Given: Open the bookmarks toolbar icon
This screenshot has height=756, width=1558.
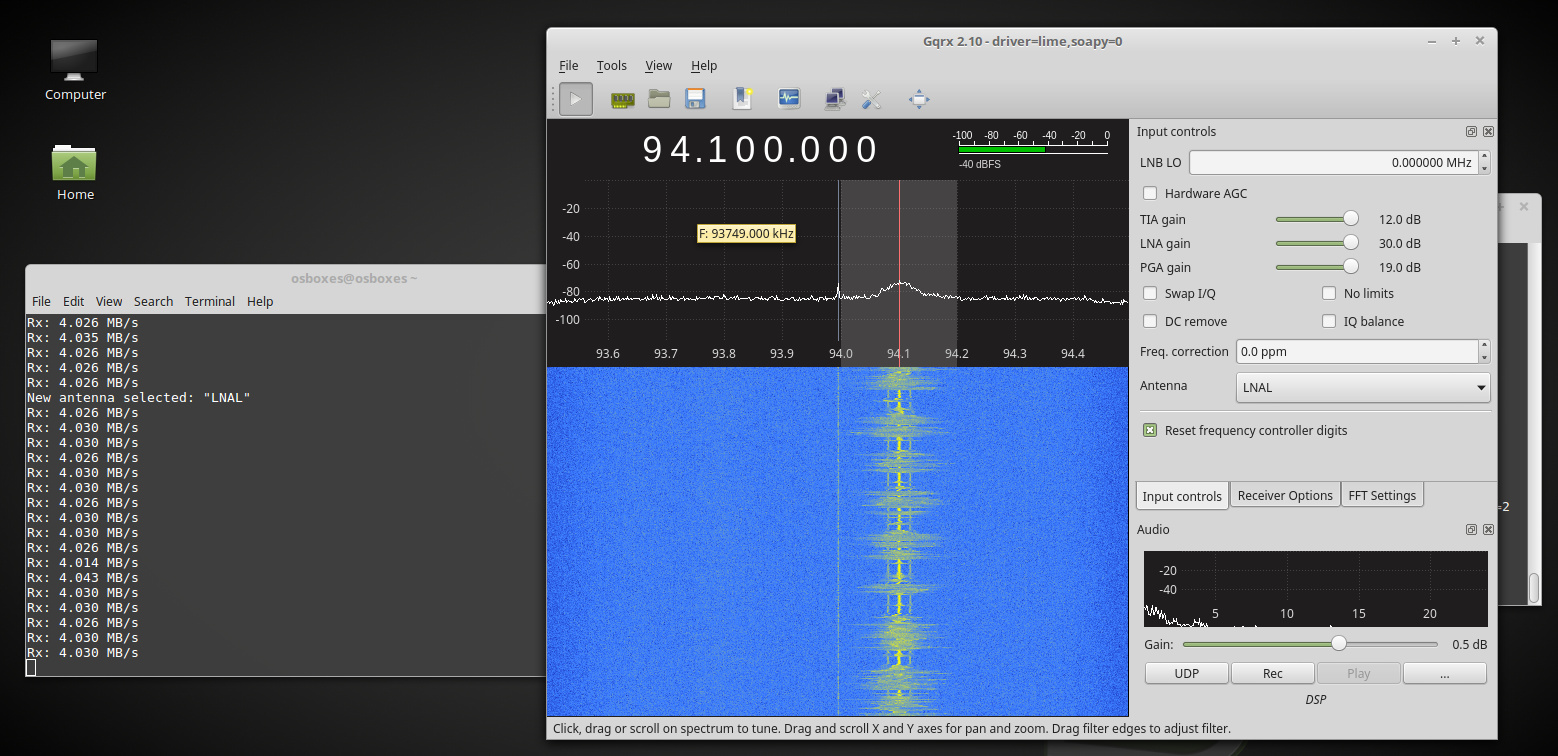Looking at the screenshot, I should [x=742, y=99].
